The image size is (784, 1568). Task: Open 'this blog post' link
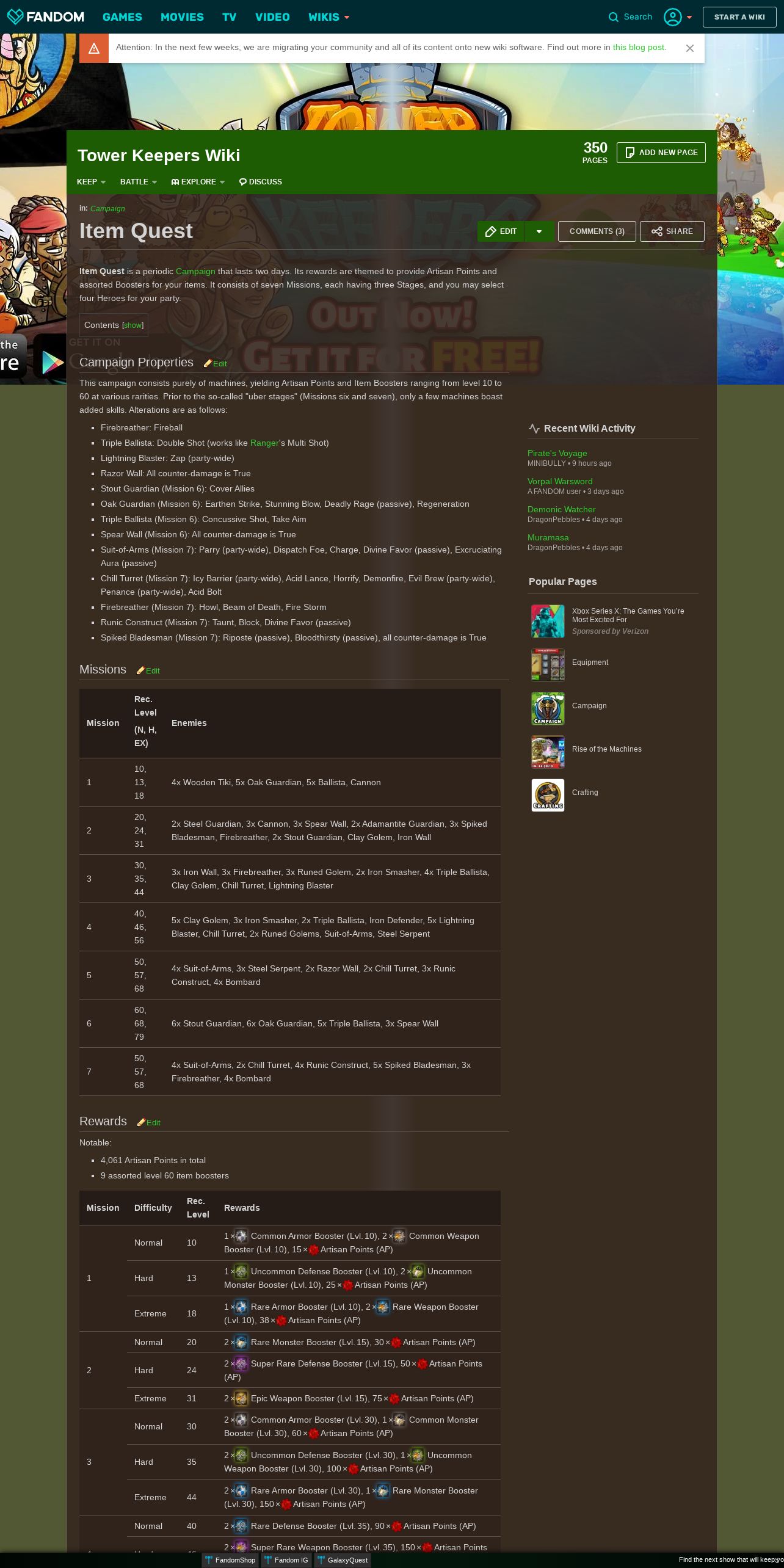[638, 47]
